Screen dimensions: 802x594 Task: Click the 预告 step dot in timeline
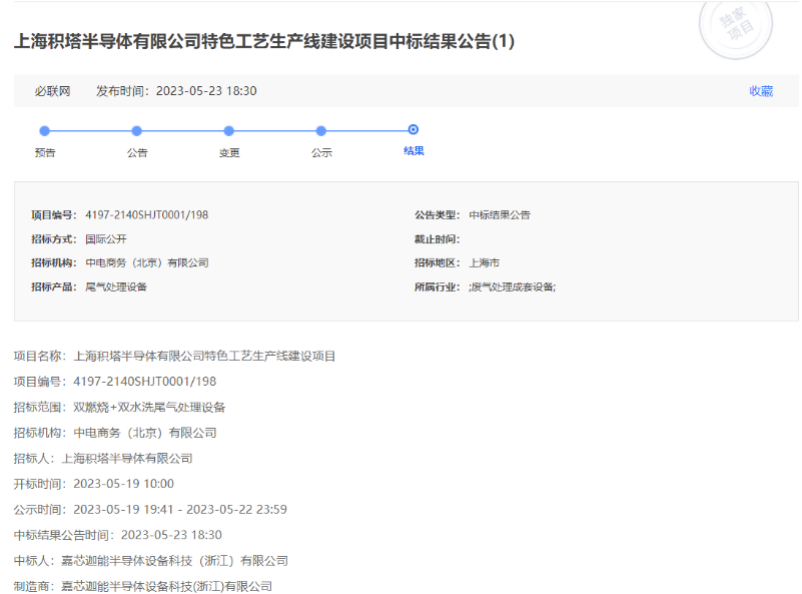[x=44, y=130]
